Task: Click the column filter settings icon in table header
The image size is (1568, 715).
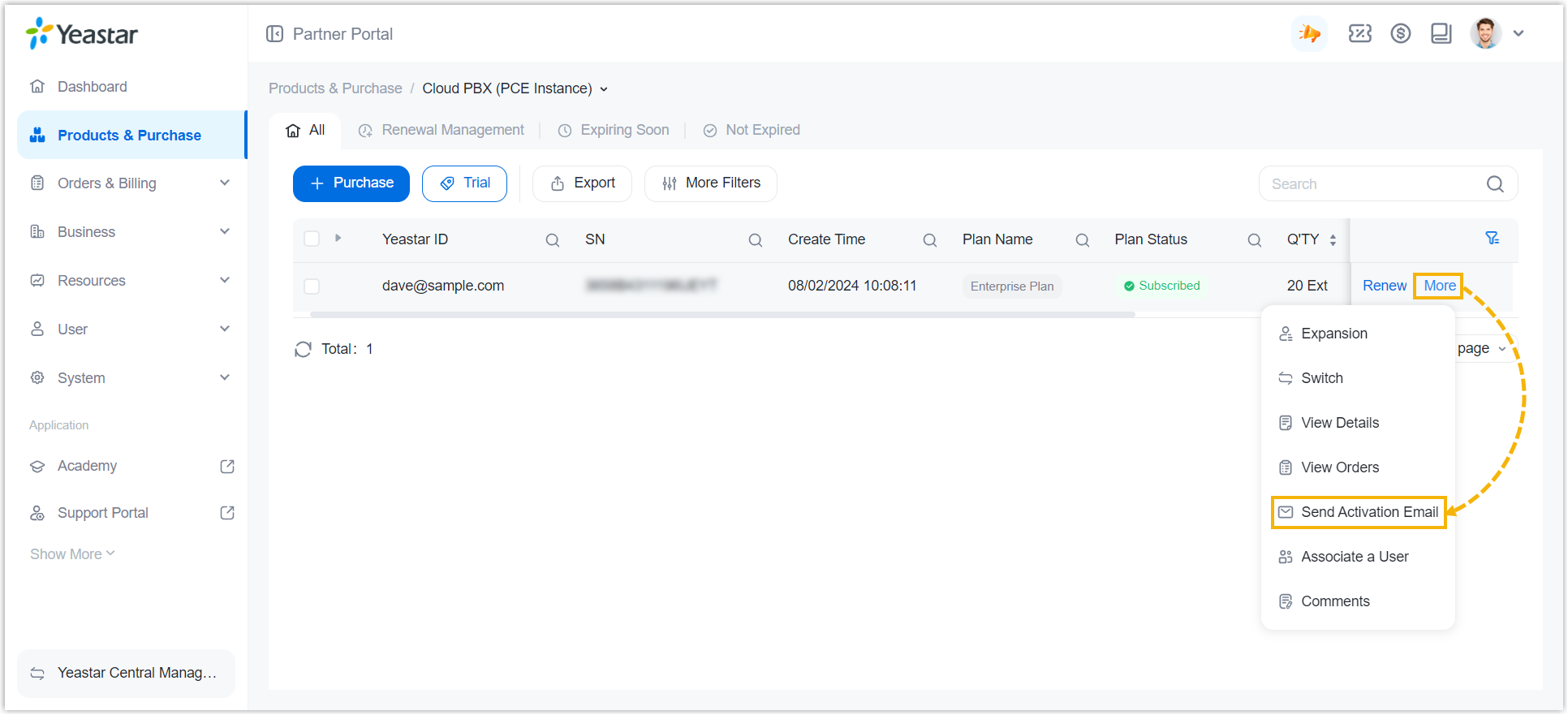Action: (x=1492, y=239)
